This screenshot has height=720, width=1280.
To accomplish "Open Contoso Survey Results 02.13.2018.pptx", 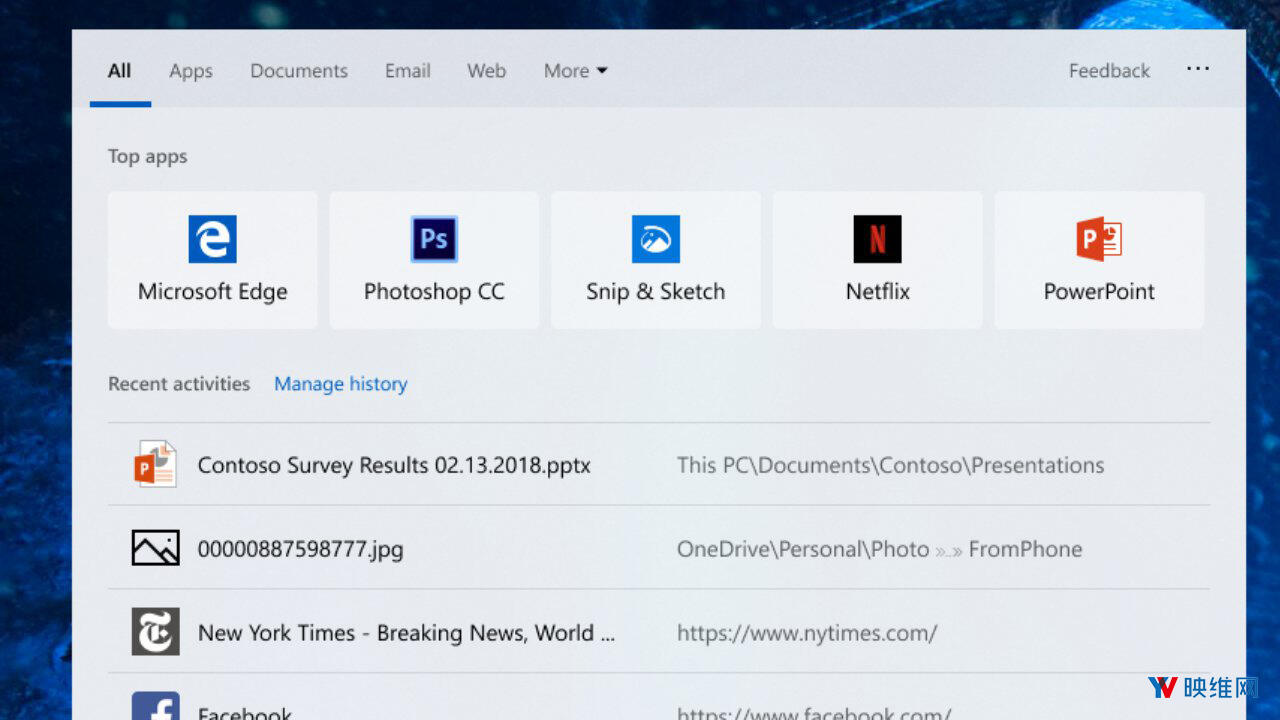I will point(394,465).
